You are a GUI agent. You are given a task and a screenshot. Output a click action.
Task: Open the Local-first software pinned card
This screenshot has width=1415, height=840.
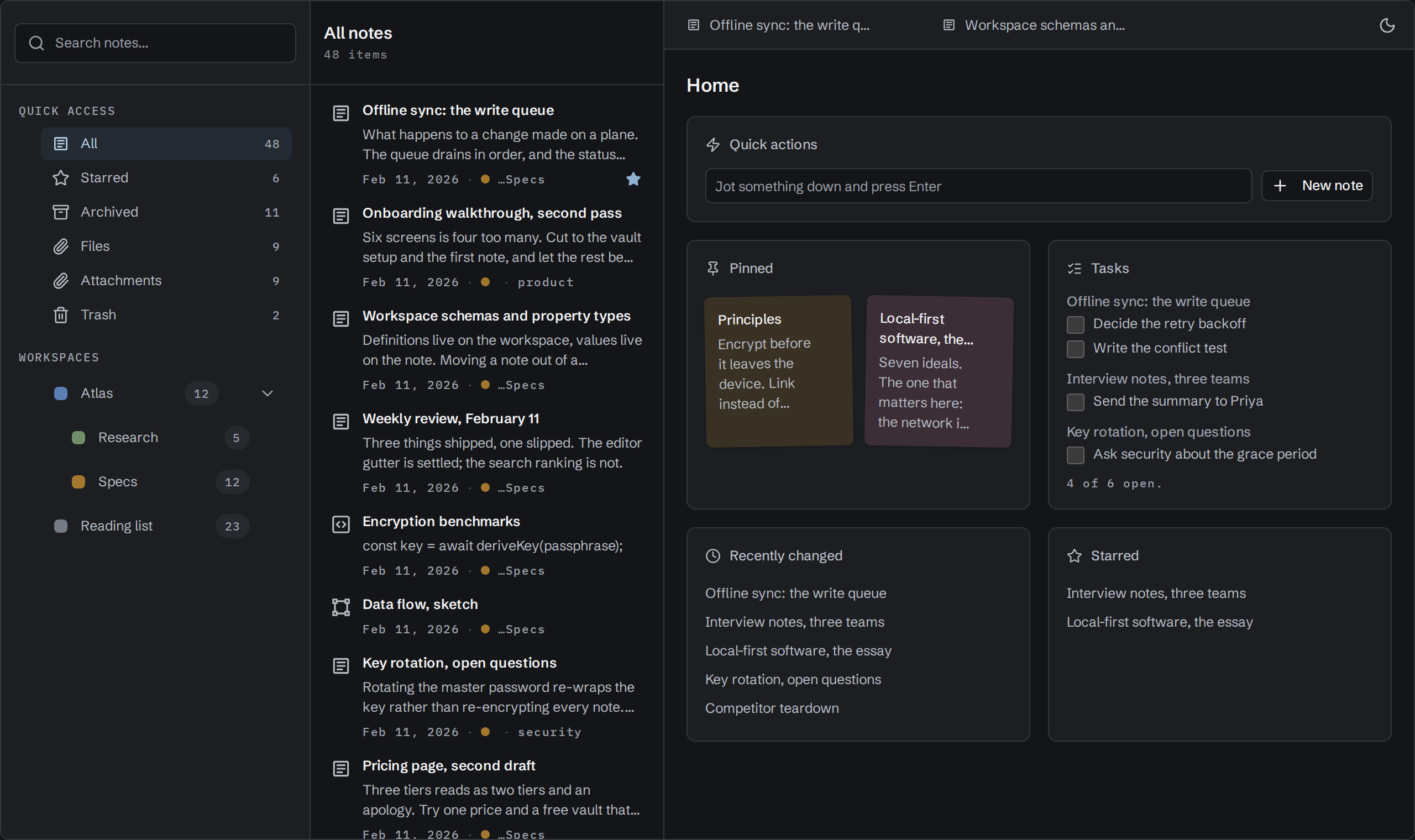tap(939, 371)
